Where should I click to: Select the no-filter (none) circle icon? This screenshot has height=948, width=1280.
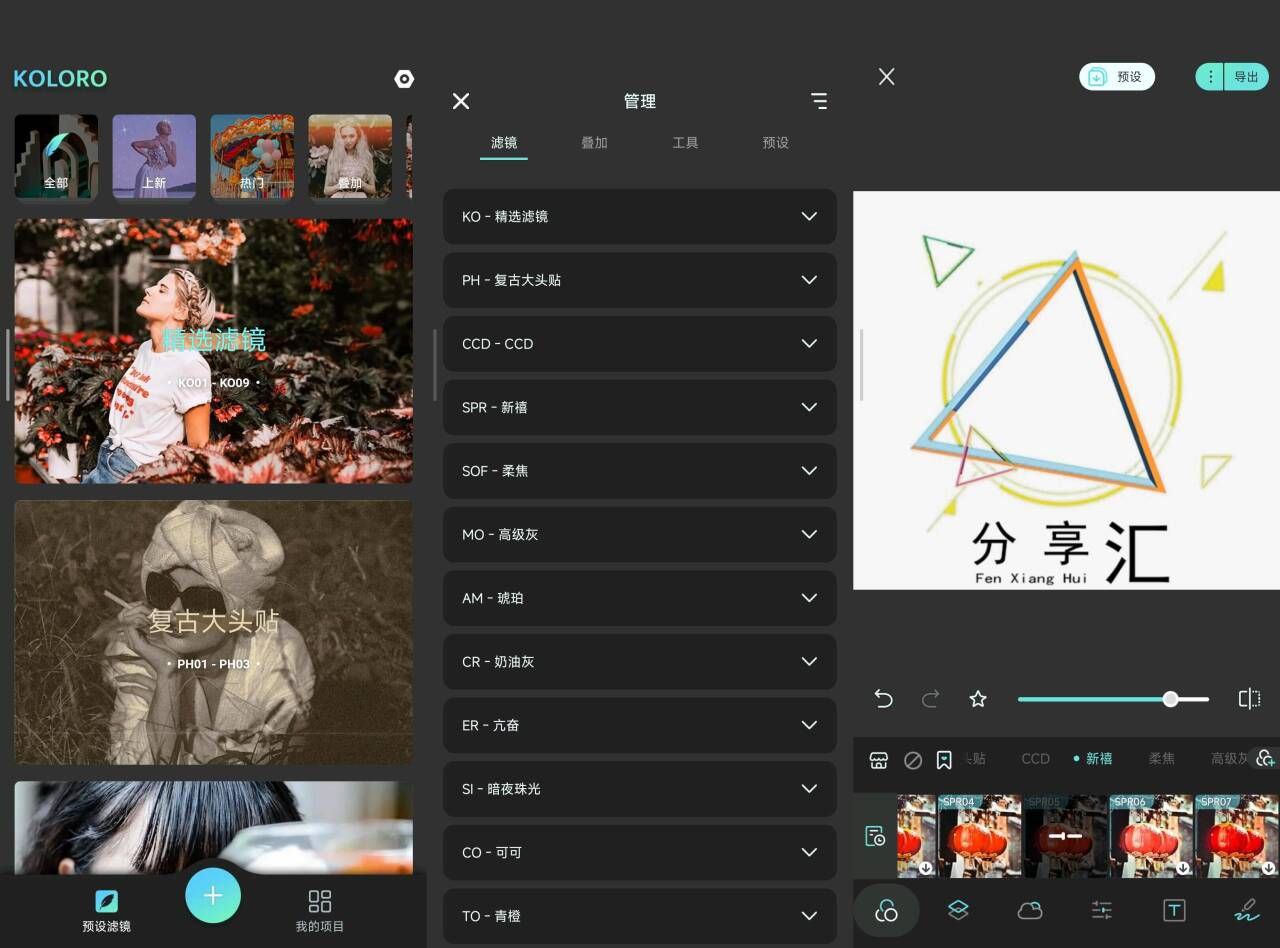pyautogui.click(x=912, y=760)
